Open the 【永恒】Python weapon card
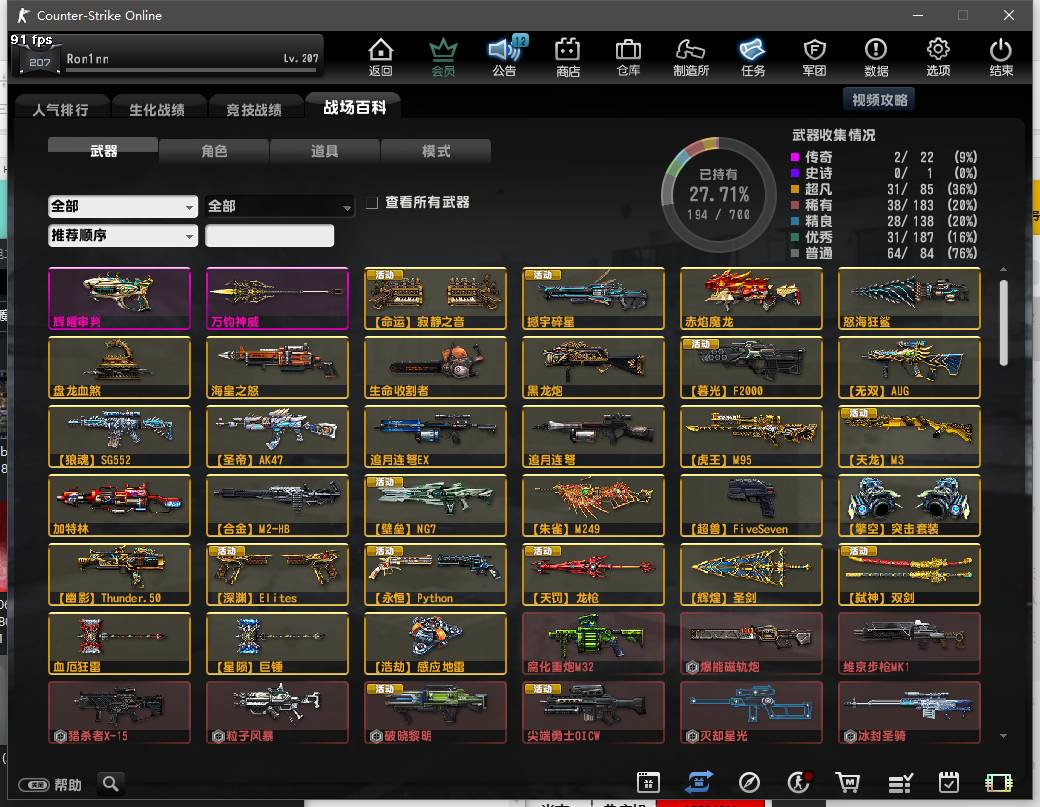 (435, 574)
